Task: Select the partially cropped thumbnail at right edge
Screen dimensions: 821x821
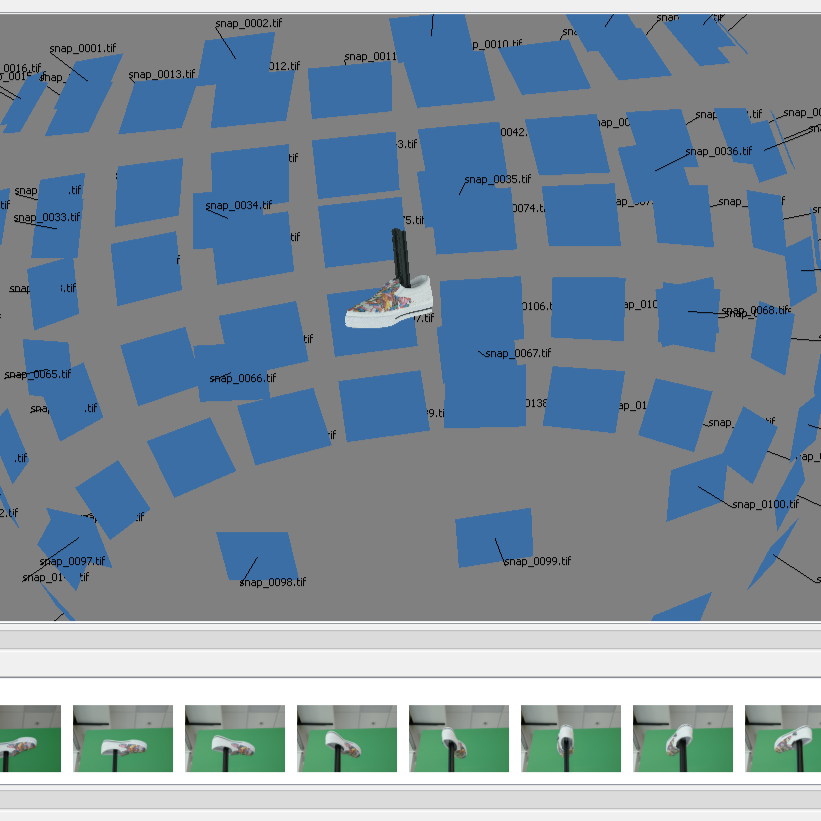Action: (783, 738)
